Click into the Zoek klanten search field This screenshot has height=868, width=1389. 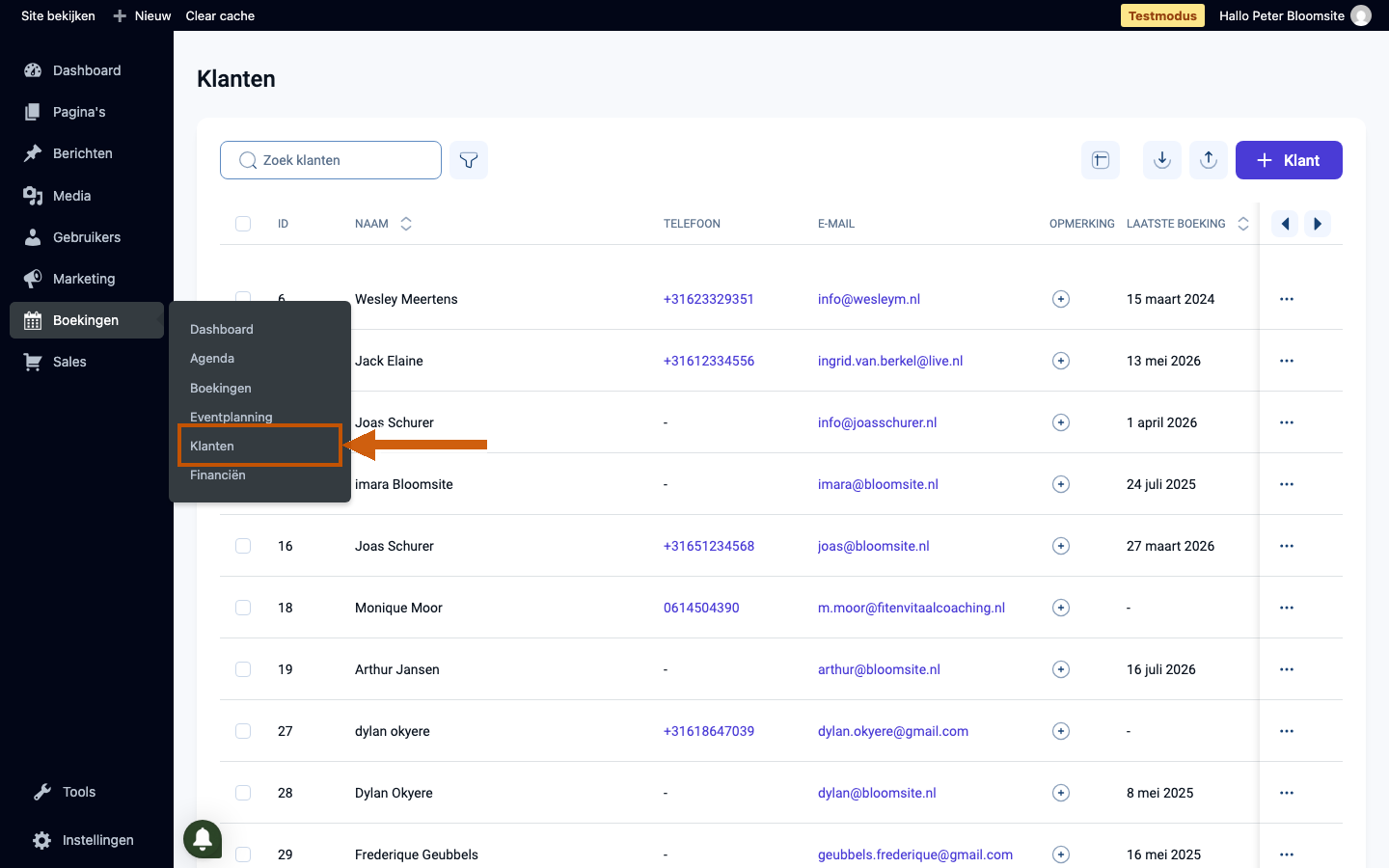[331, 160]
